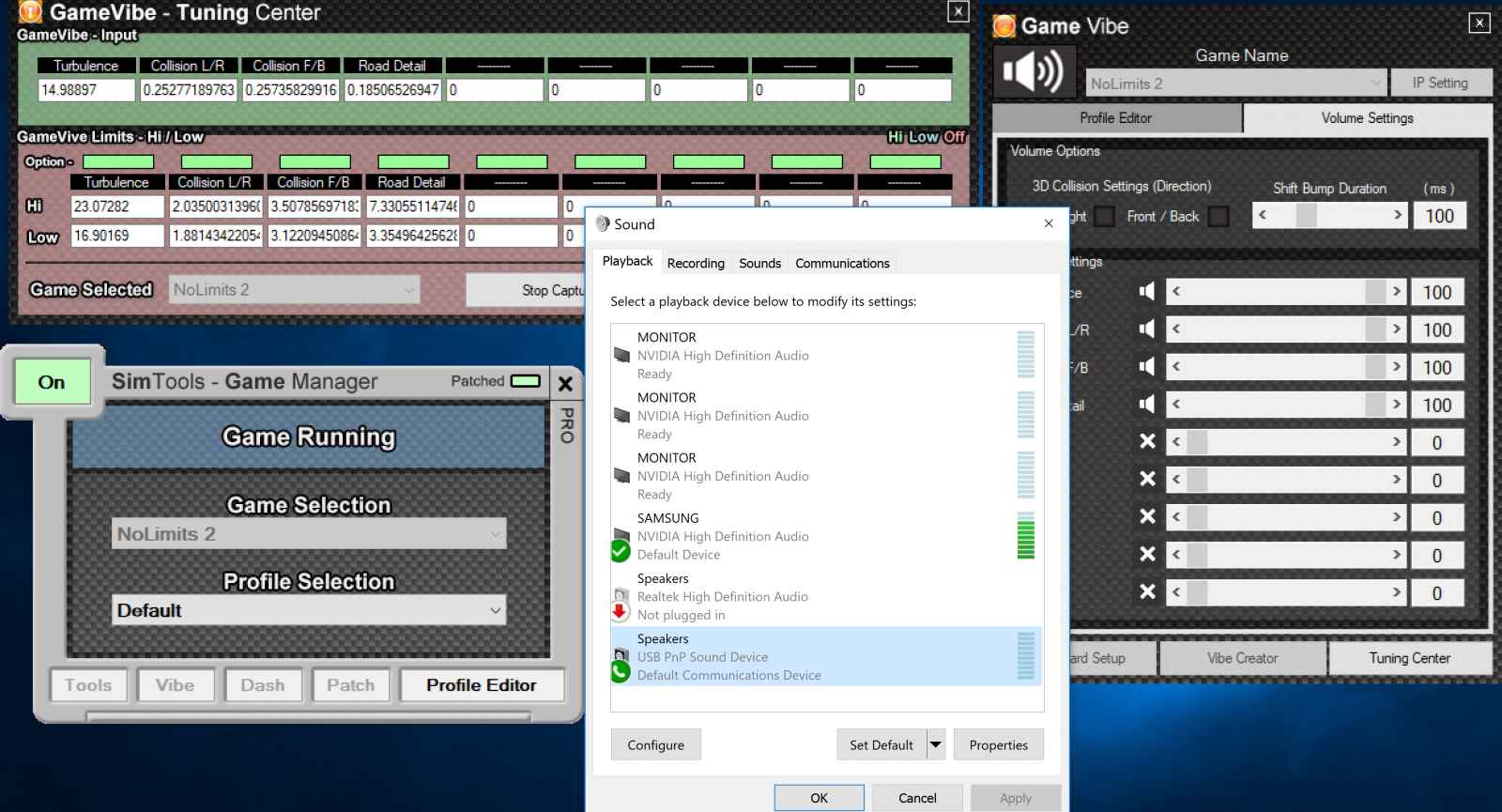Click the Turbulence input value 14.98897

click(86, 90)
